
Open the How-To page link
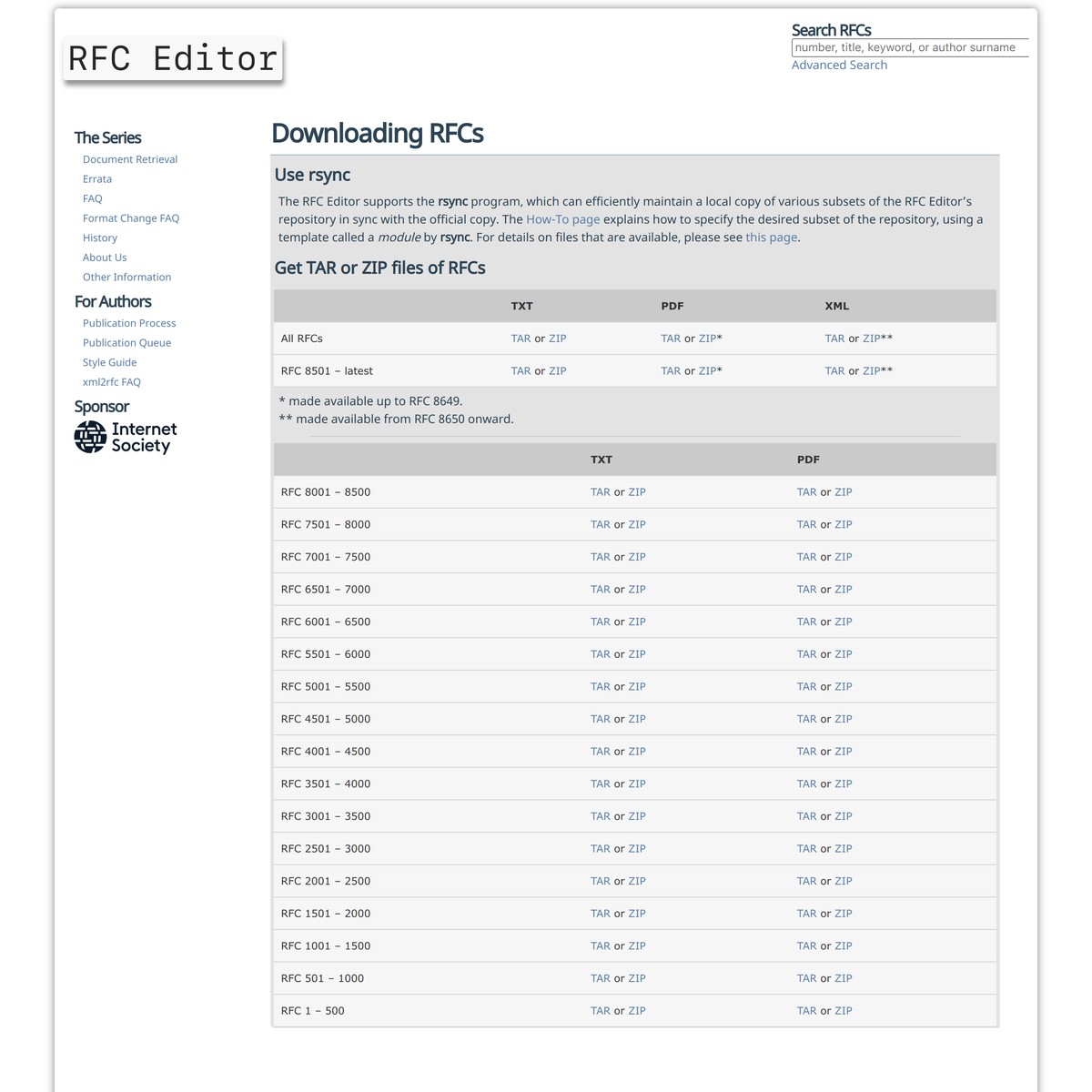(562, 218)
